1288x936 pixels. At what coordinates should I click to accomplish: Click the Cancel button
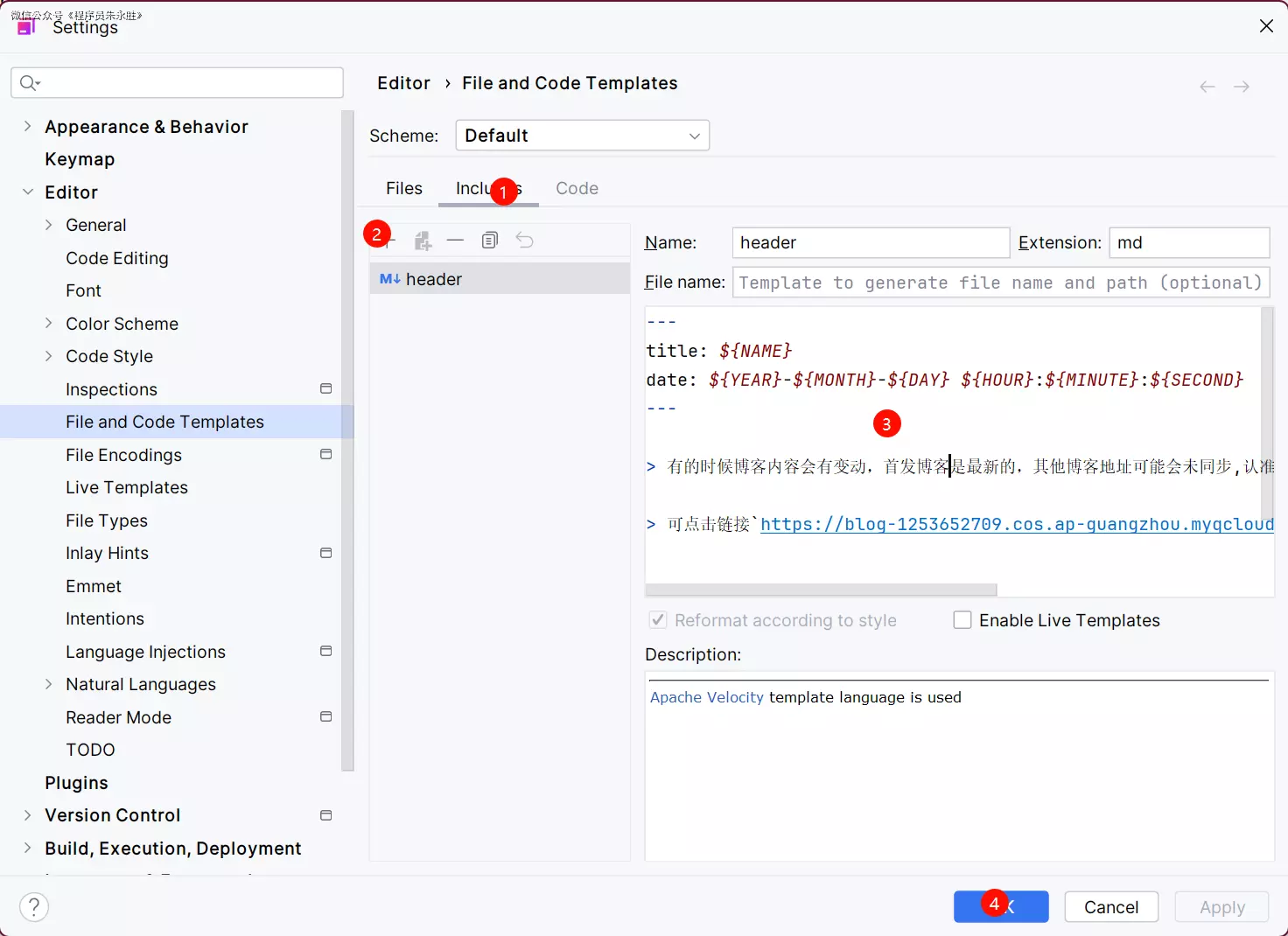click(x=1111, y=907)
